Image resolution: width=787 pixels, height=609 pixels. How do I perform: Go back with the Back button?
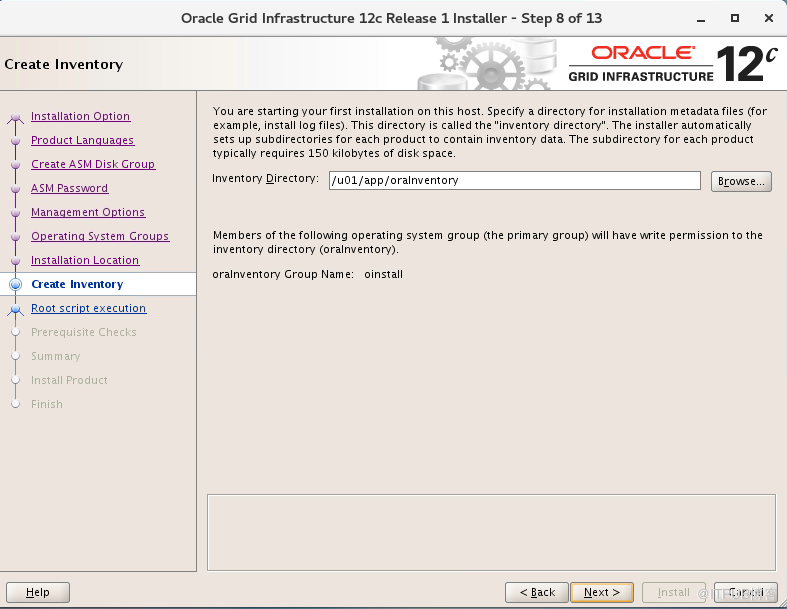537,592
